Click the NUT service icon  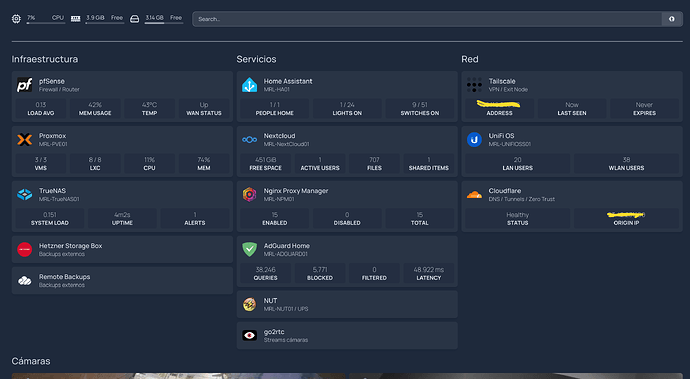[x=250, y=304]
